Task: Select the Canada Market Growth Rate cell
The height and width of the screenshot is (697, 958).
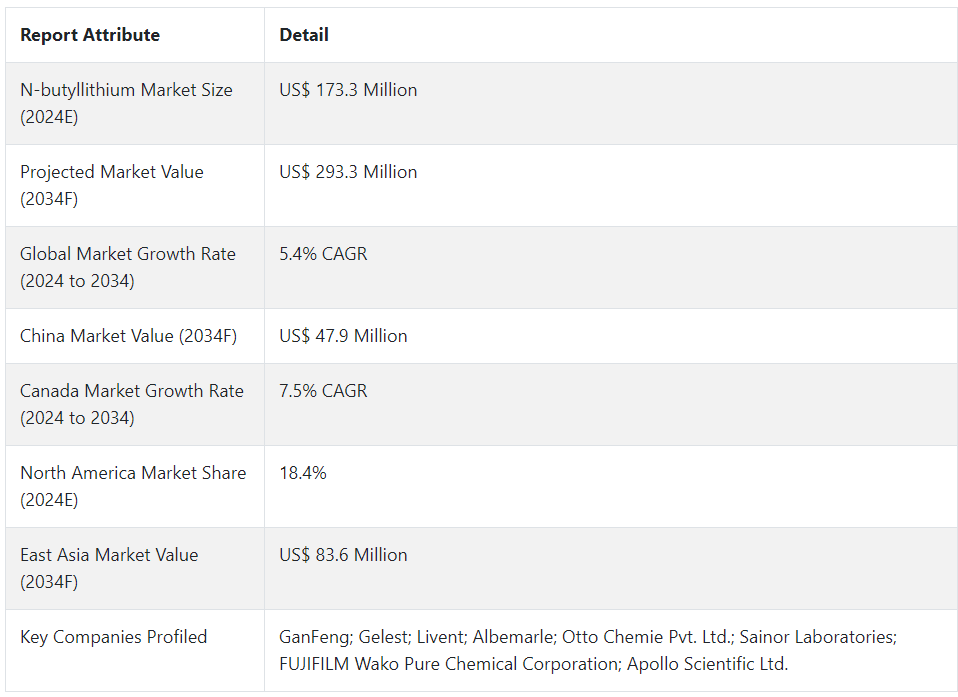Action: click(x=135, y=404)
